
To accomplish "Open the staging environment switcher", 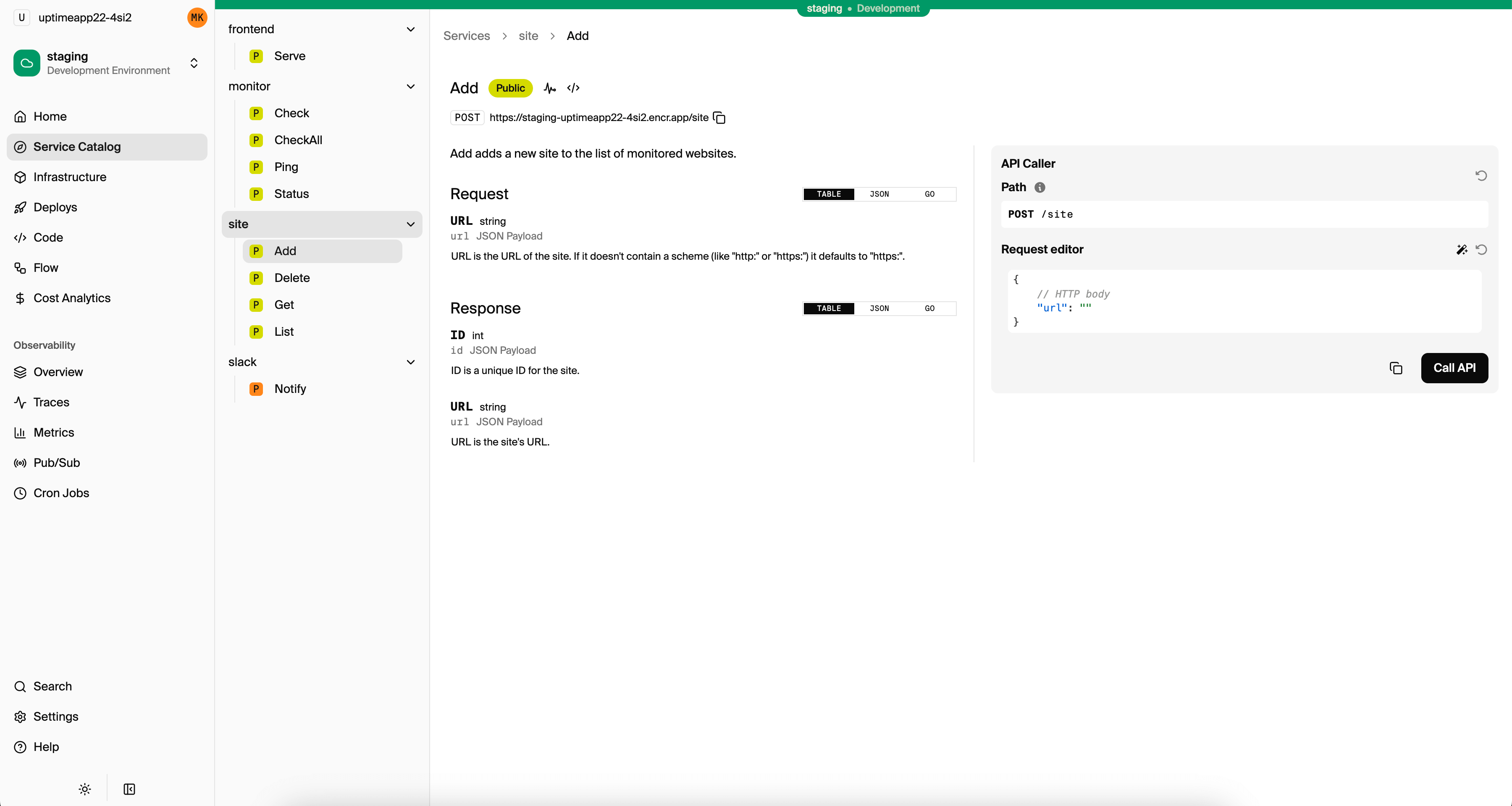I will (x=194, y=63).
